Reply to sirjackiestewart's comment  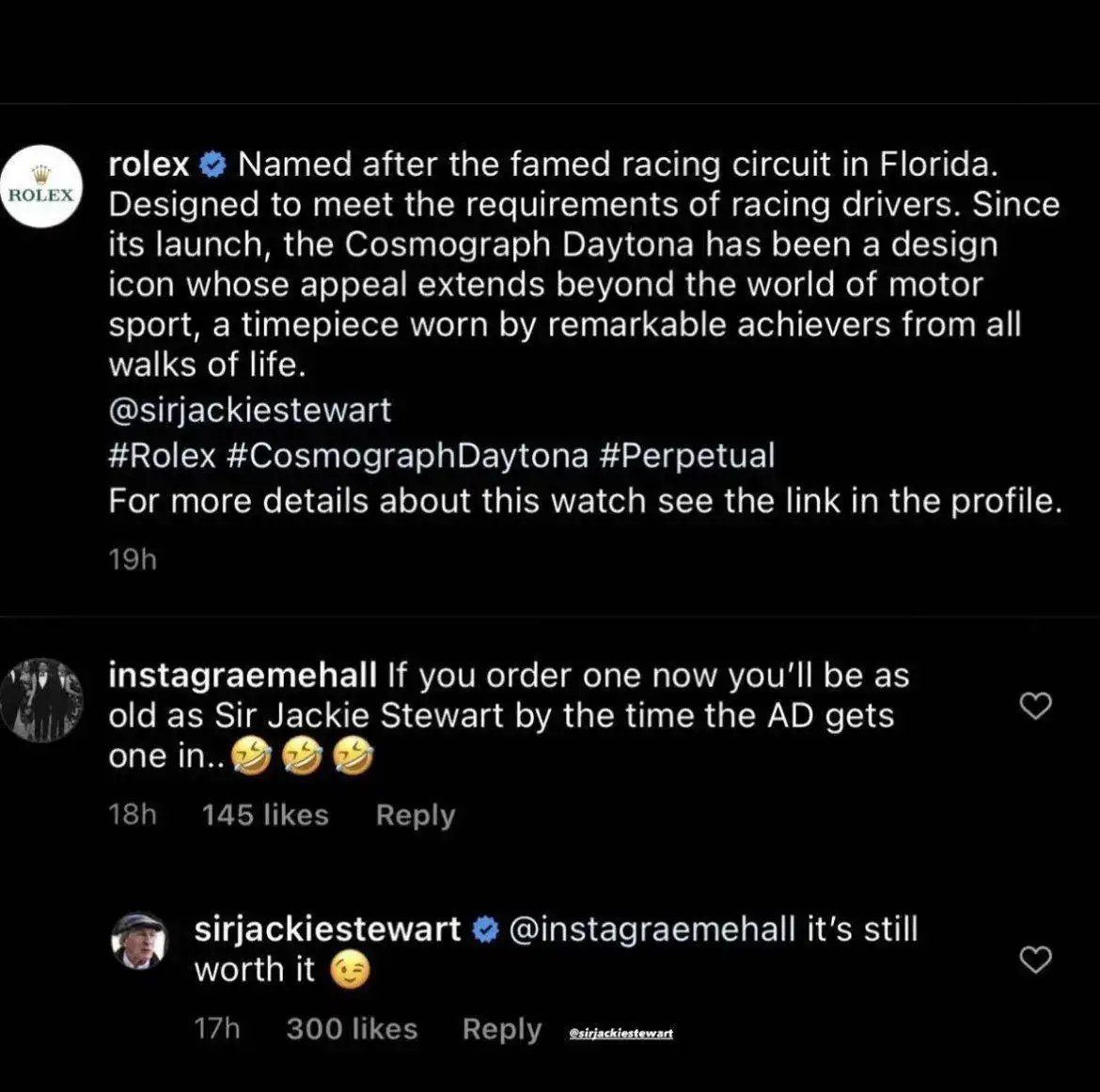(501, 1029)
